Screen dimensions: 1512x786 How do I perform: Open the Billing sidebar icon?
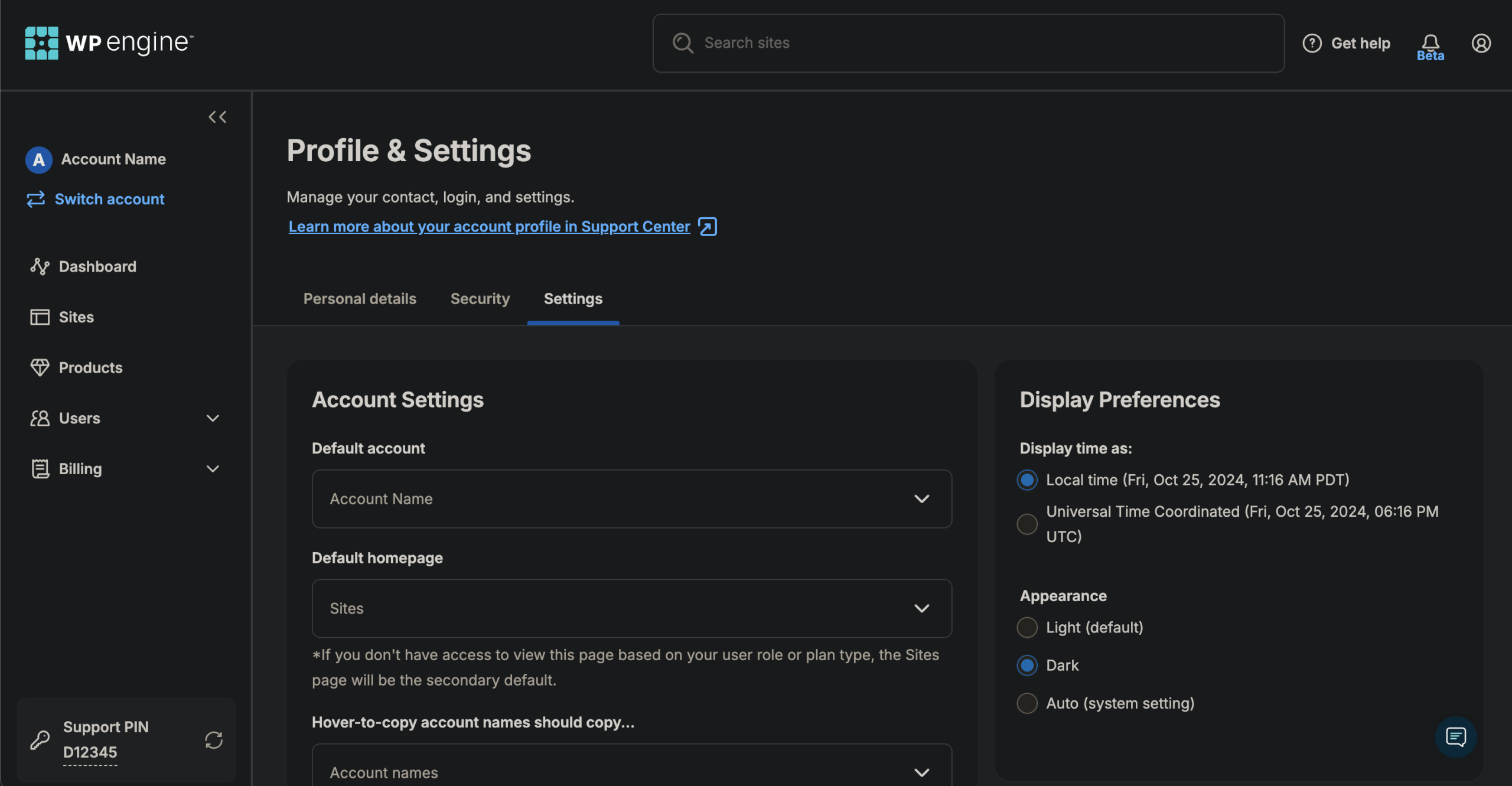click(x=39, y=468)
